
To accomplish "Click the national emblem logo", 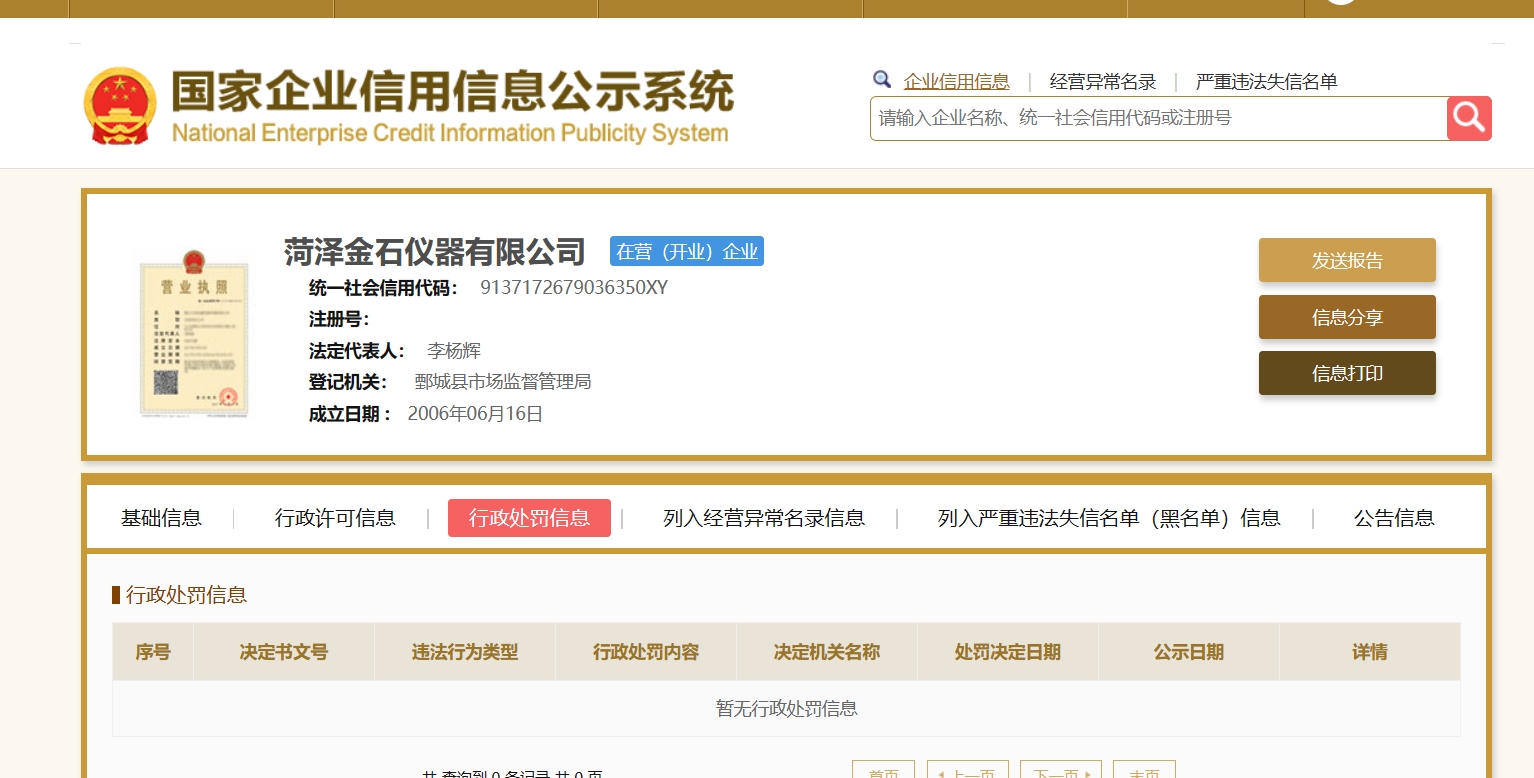I will point(120,106).
